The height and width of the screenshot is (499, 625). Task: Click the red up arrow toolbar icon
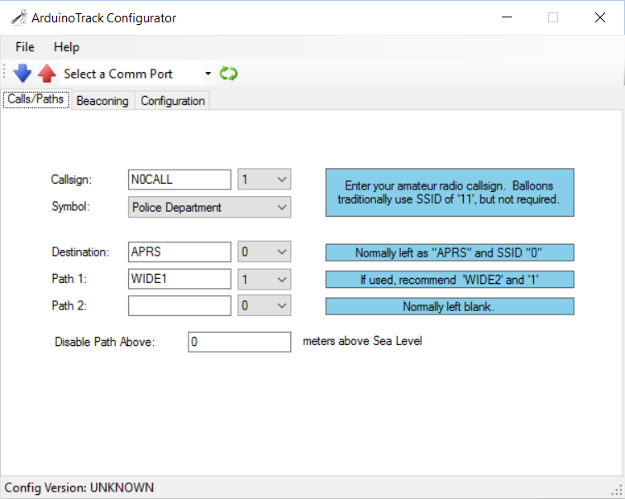(47, 73)
